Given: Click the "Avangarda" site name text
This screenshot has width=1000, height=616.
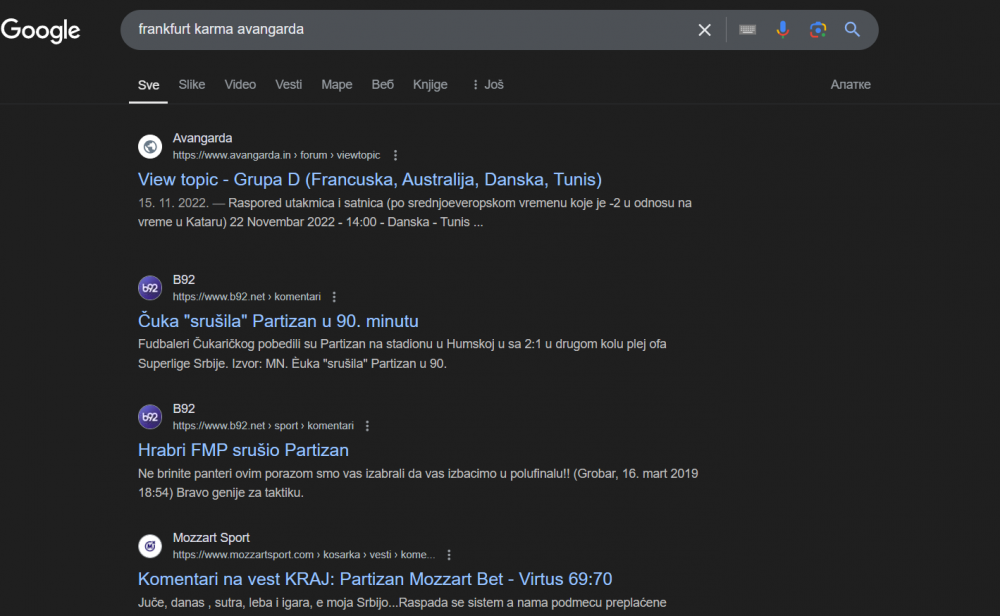Looking at the screenshot, I should 202,138.
